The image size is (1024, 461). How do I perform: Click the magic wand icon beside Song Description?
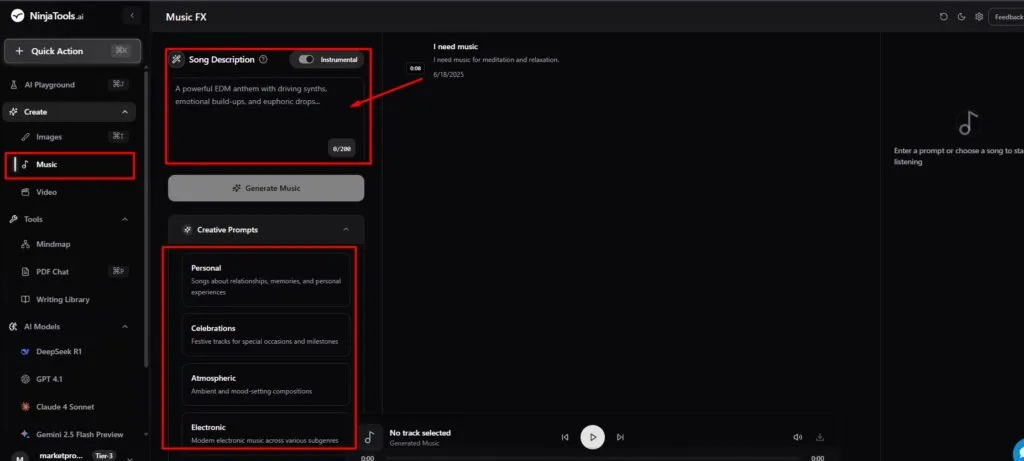pyautogui.click(x=177, y=59)
